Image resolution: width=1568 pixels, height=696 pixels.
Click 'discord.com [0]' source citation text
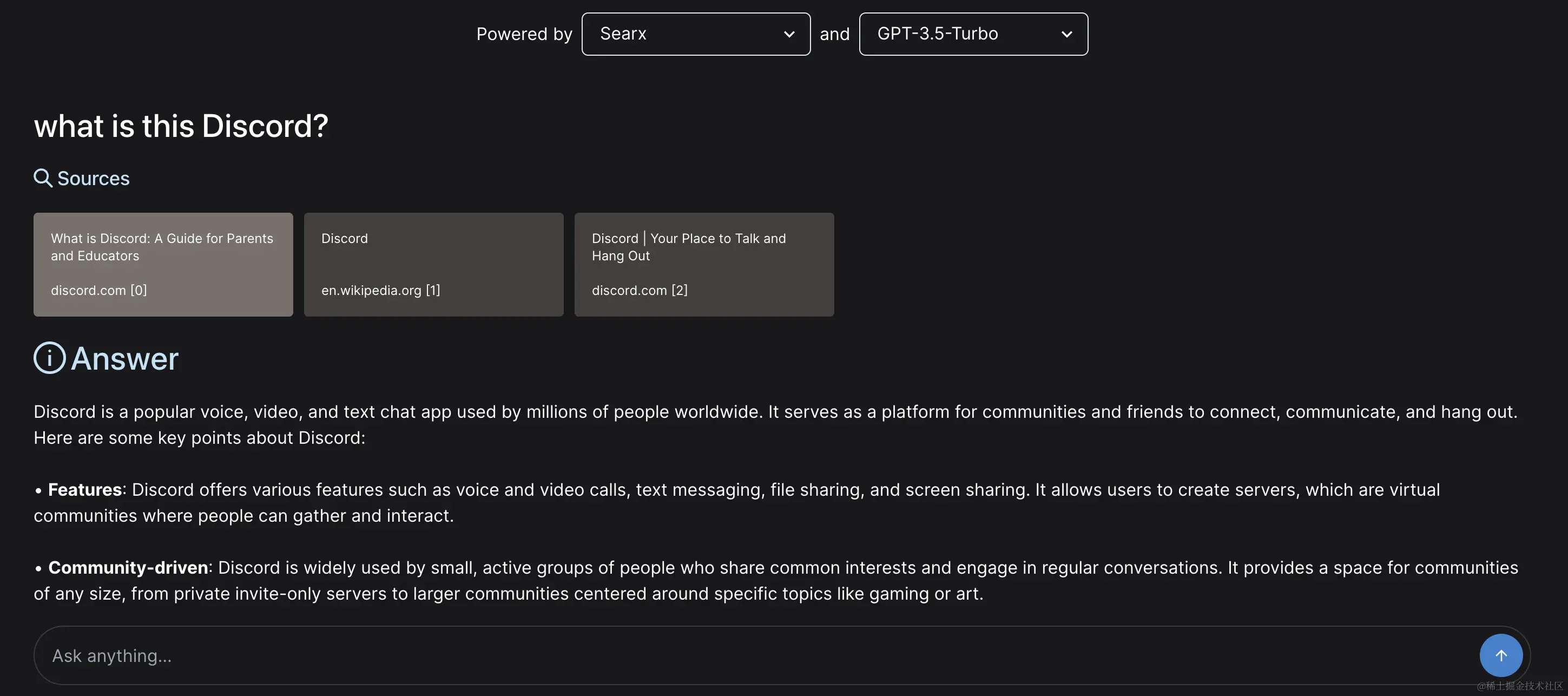98,291
